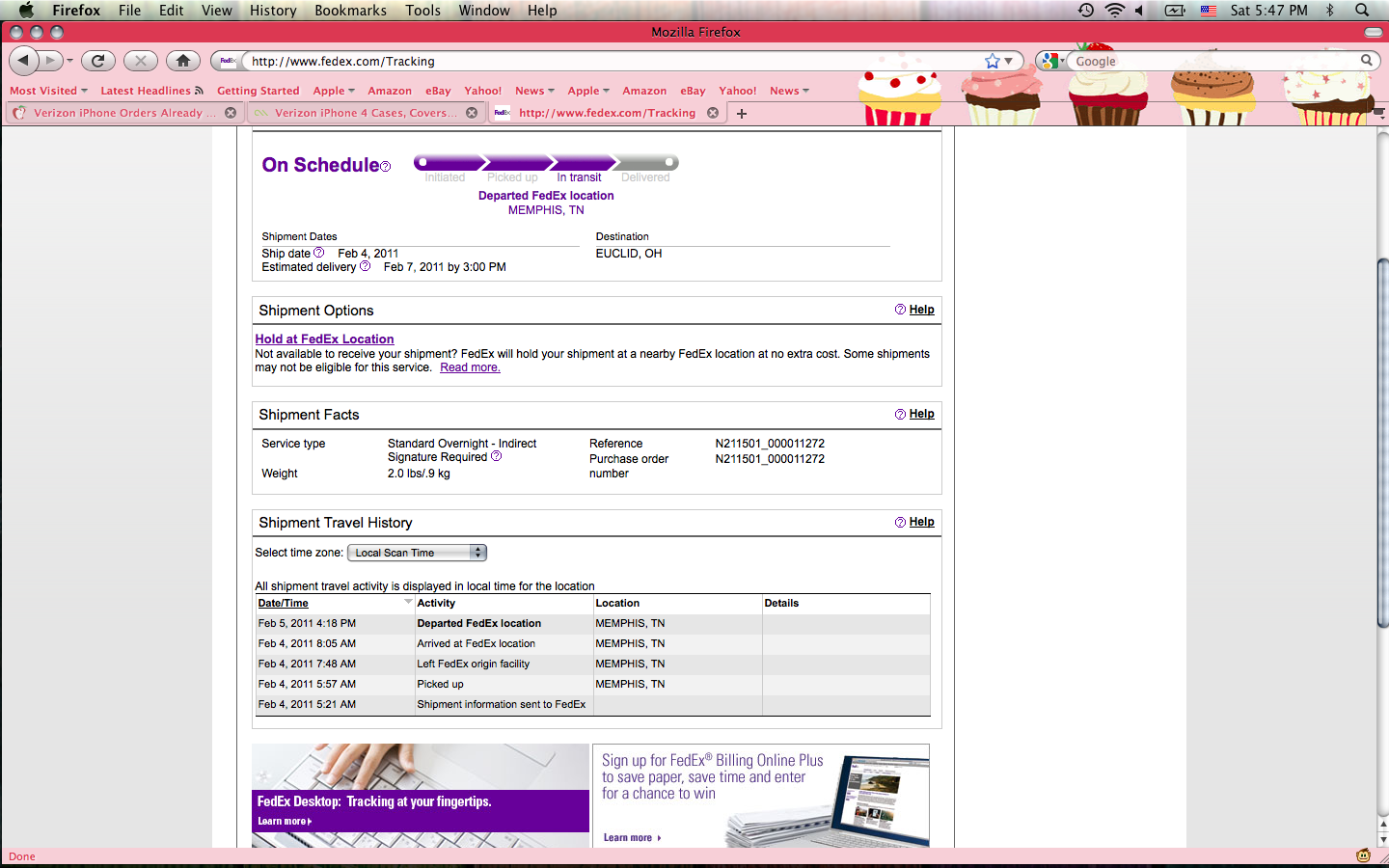
Task: Select the Left FedEx origin facility activity
Action: point(473,664)
